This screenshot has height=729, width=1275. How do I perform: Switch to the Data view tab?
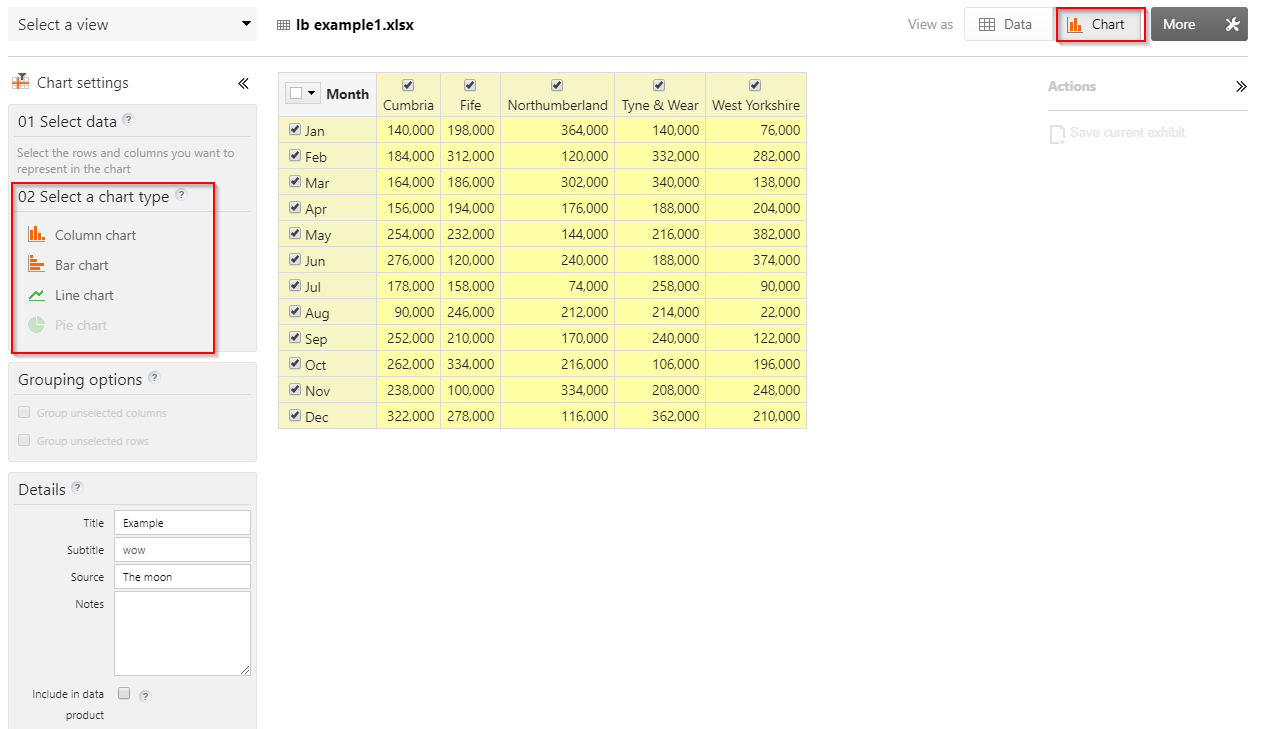(x=1008, y=24)
